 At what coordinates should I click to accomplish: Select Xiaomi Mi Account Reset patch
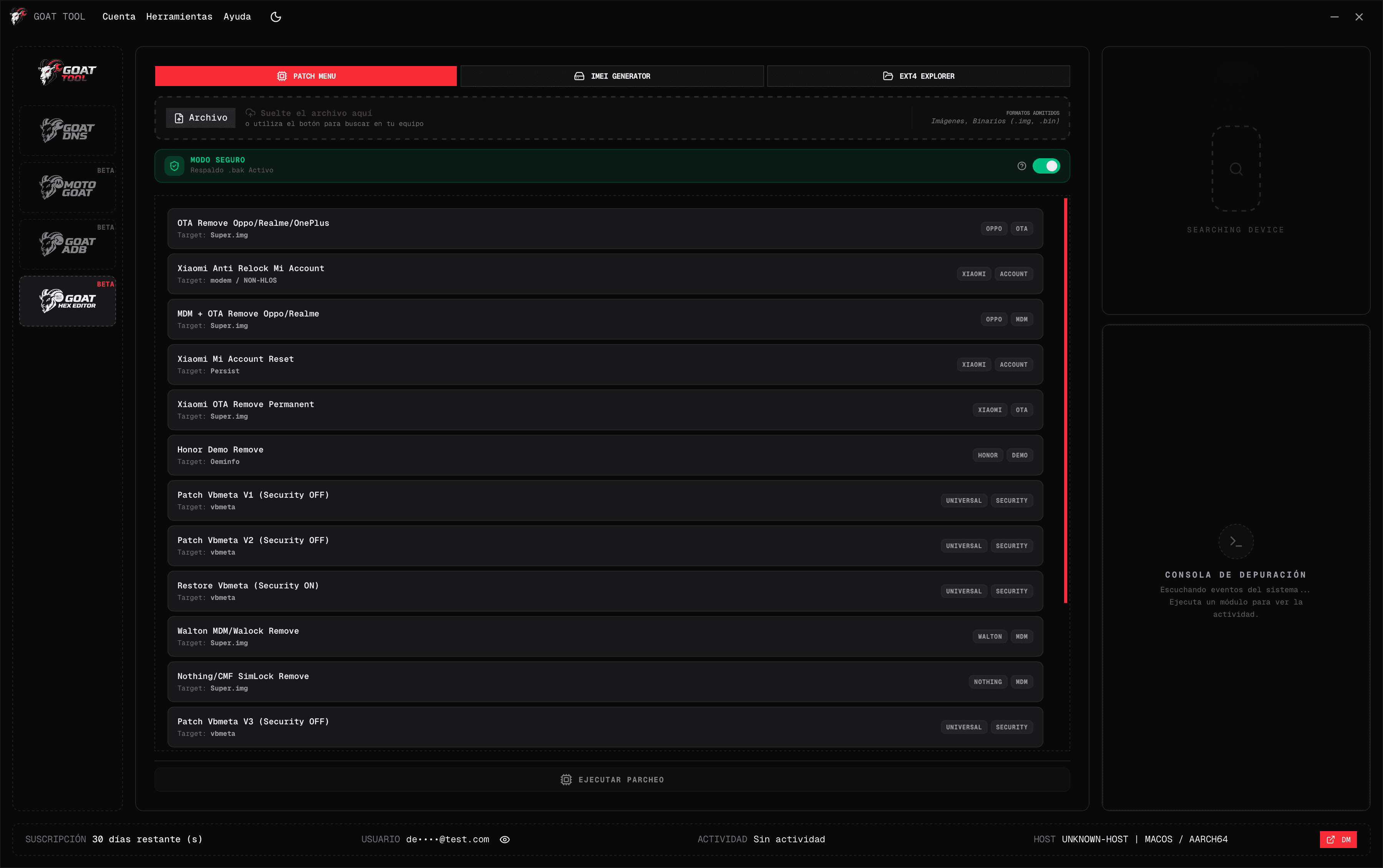pyautogui.click(x=605, y=364)
